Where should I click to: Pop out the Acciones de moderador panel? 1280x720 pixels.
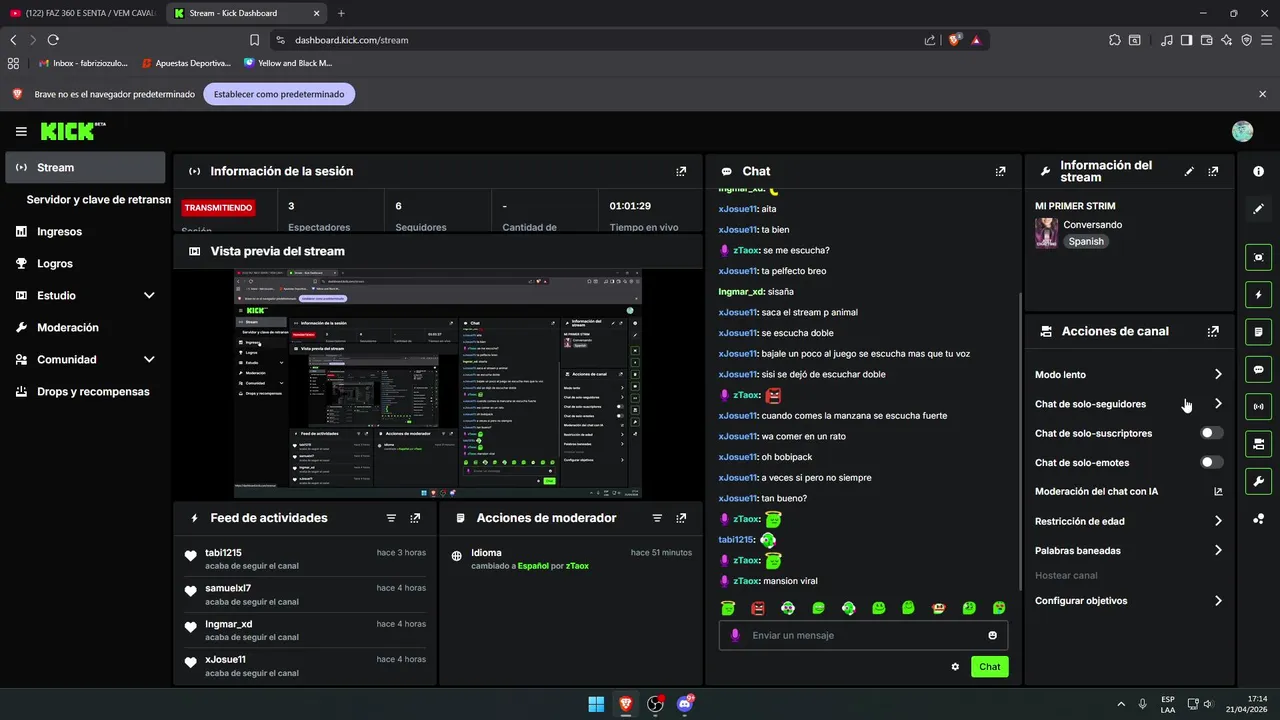681,518
